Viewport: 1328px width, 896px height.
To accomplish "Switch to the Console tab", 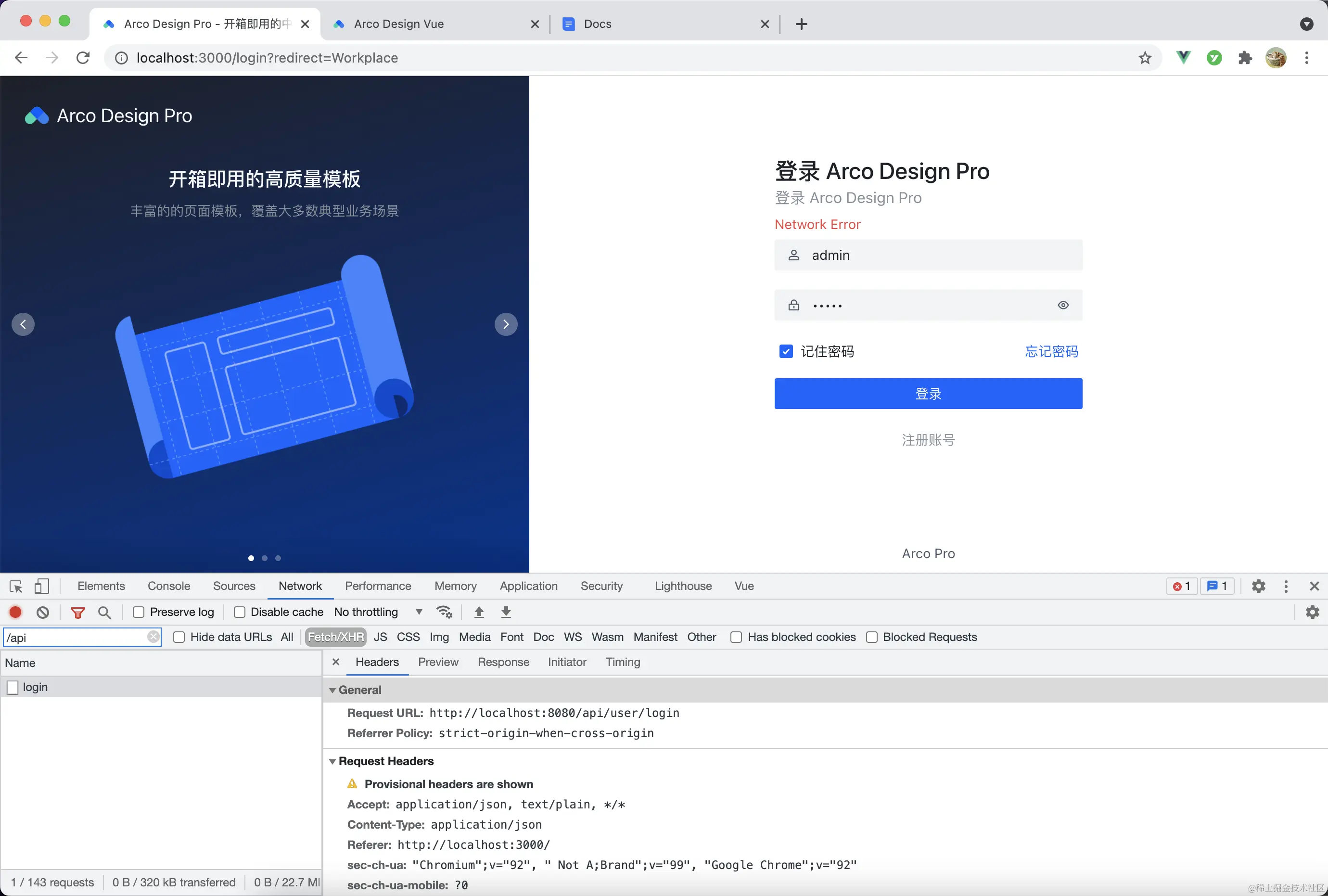I will pyautogui.click(x=168, y=586).
